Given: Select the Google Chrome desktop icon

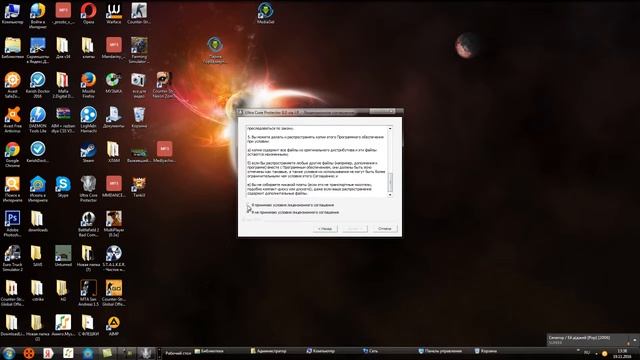Looking at the screenshot, I should [12, 154].
